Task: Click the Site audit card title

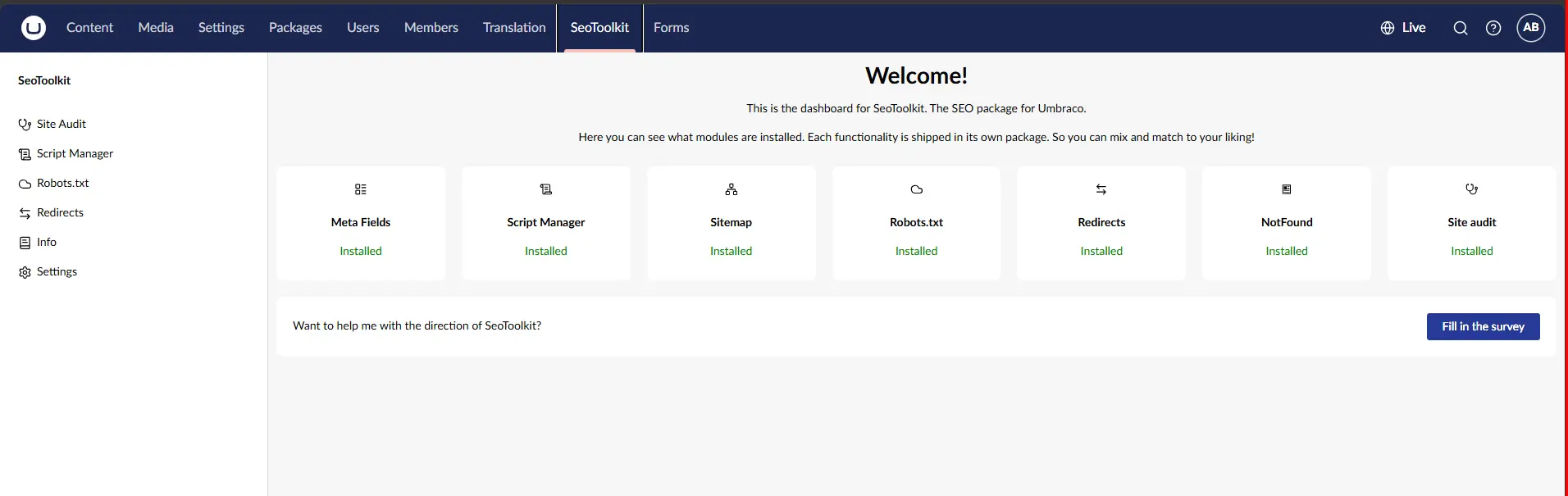Action: pyautogui.click(x=1472, y=222)
